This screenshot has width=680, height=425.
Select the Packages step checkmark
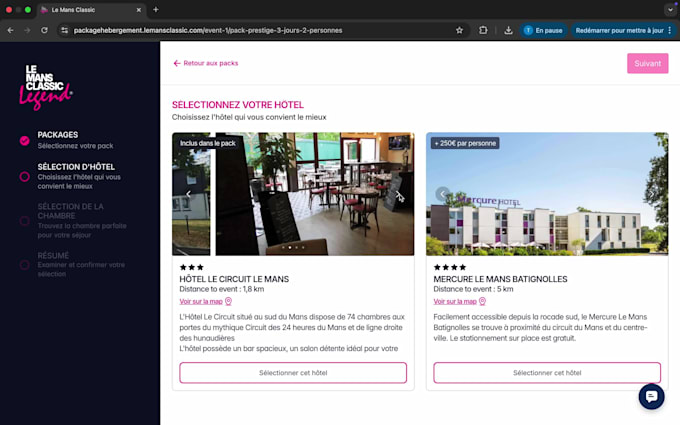click(25, 141)
